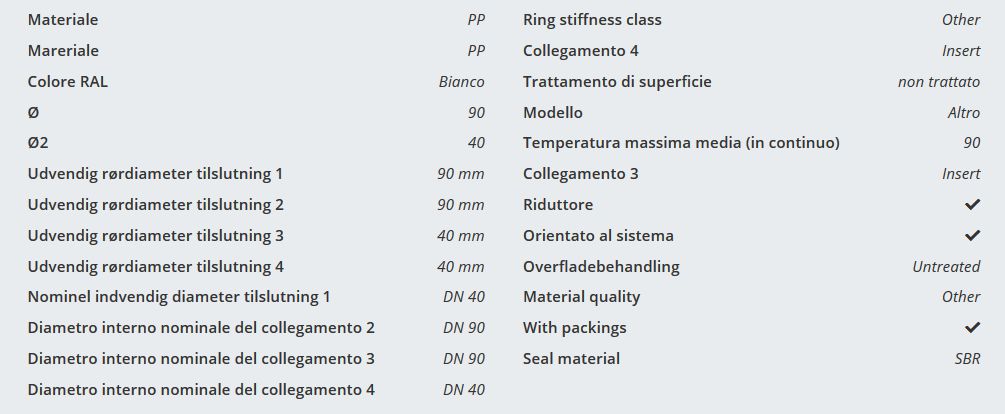Select Temperatura massima media label
The height and width of the screenshot is (414, 1005).
[681, 143]
